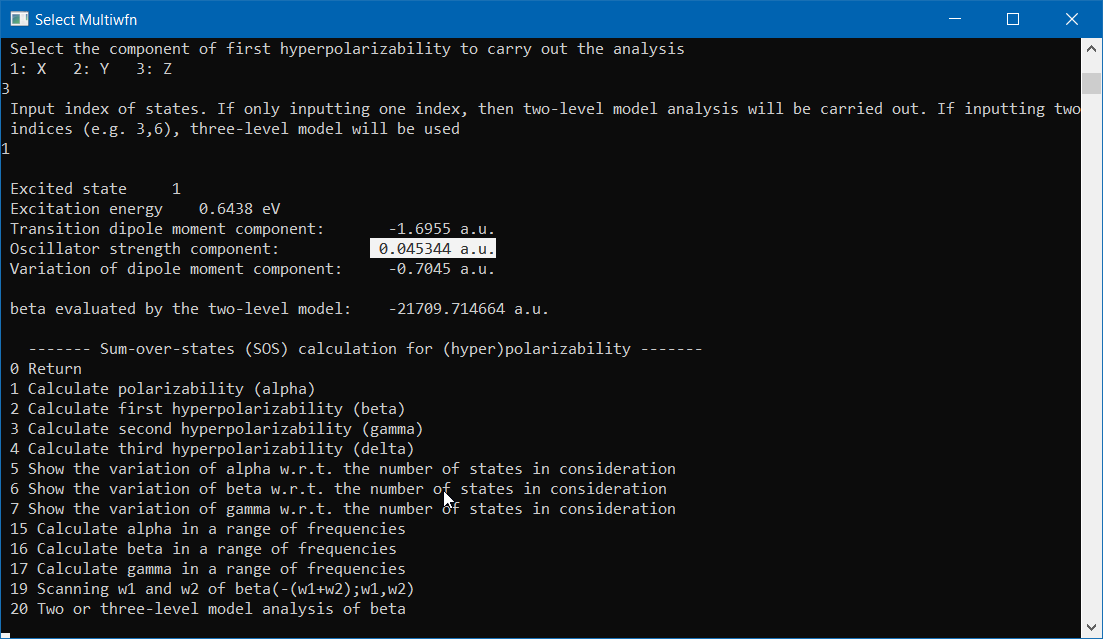1103x639 pixels.
Task: Click option 7 variation of gamma line
Action: 343,508
